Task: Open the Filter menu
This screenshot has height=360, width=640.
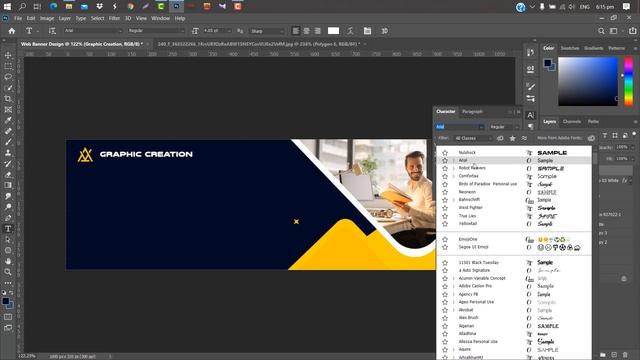Action: point(114,18)
